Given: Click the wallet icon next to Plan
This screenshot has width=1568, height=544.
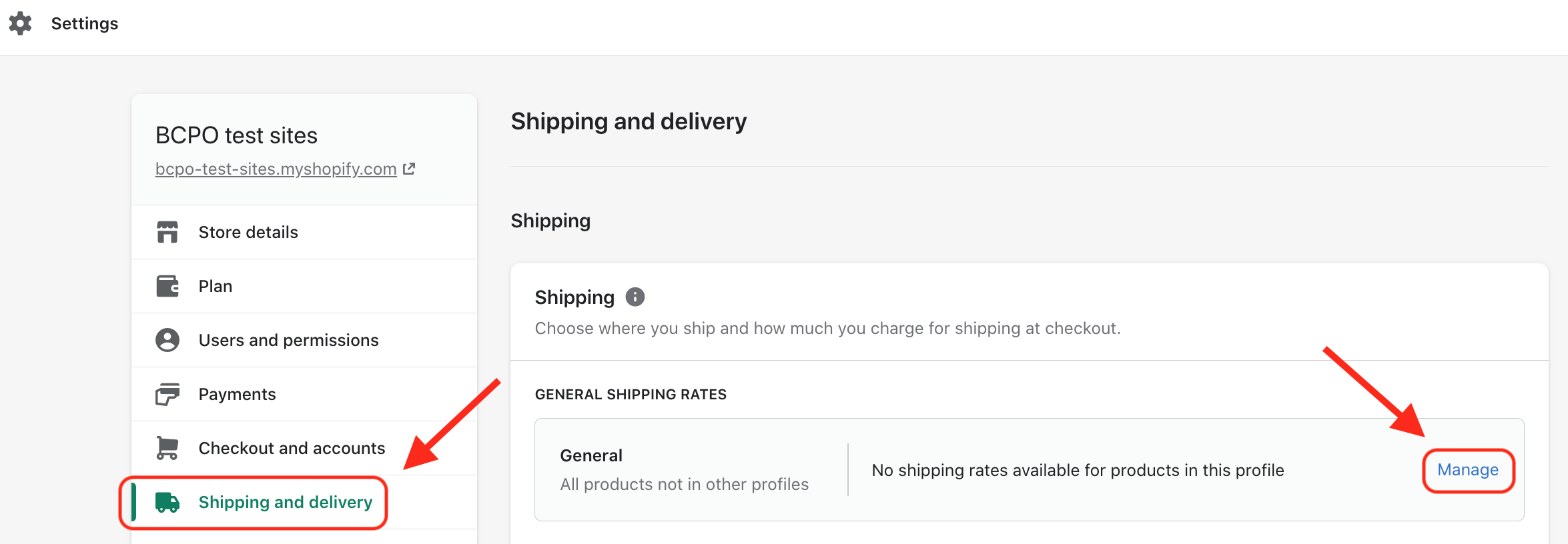Looking at the screenshot, I should 167,286.
